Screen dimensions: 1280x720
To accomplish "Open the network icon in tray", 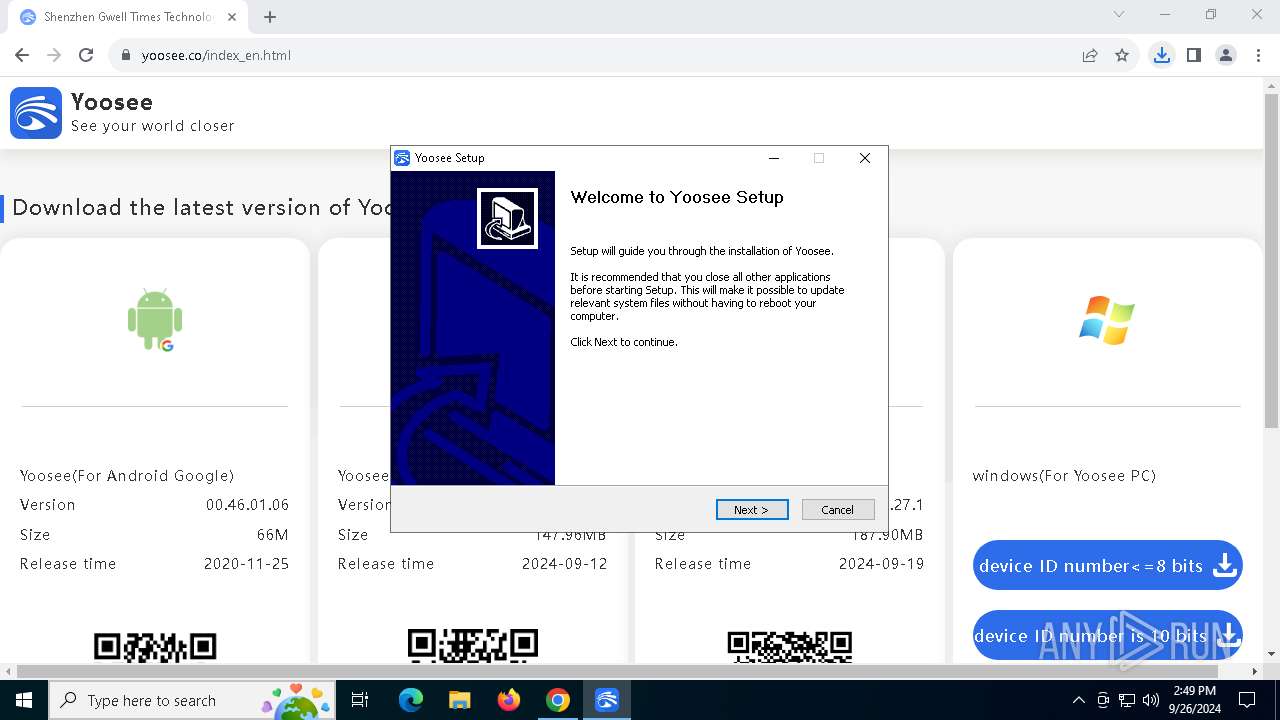I will pyautogui.click(x=1127, y=700).
